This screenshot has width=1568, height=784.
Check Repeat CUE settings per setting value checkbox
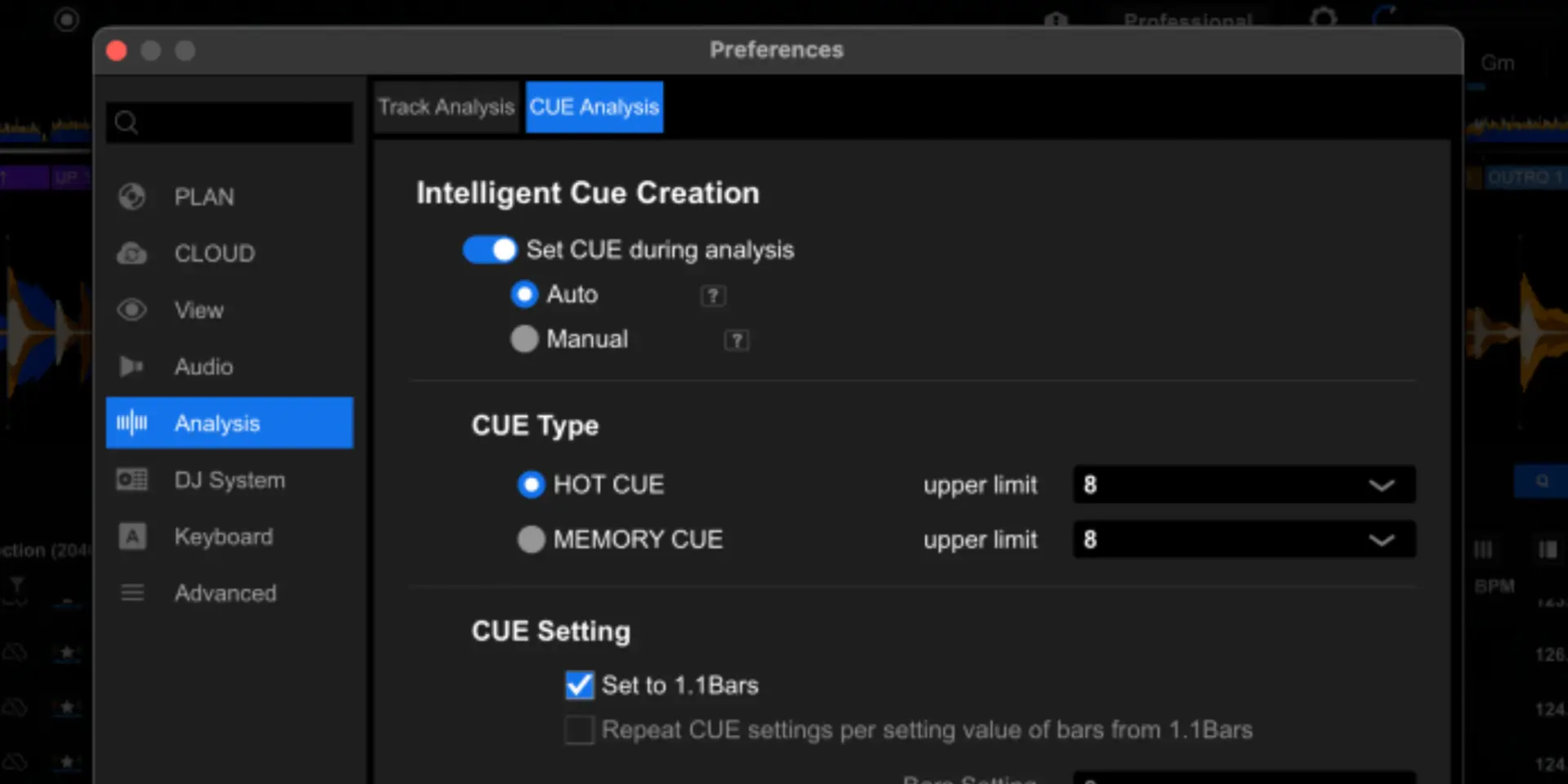coord(580,730)
